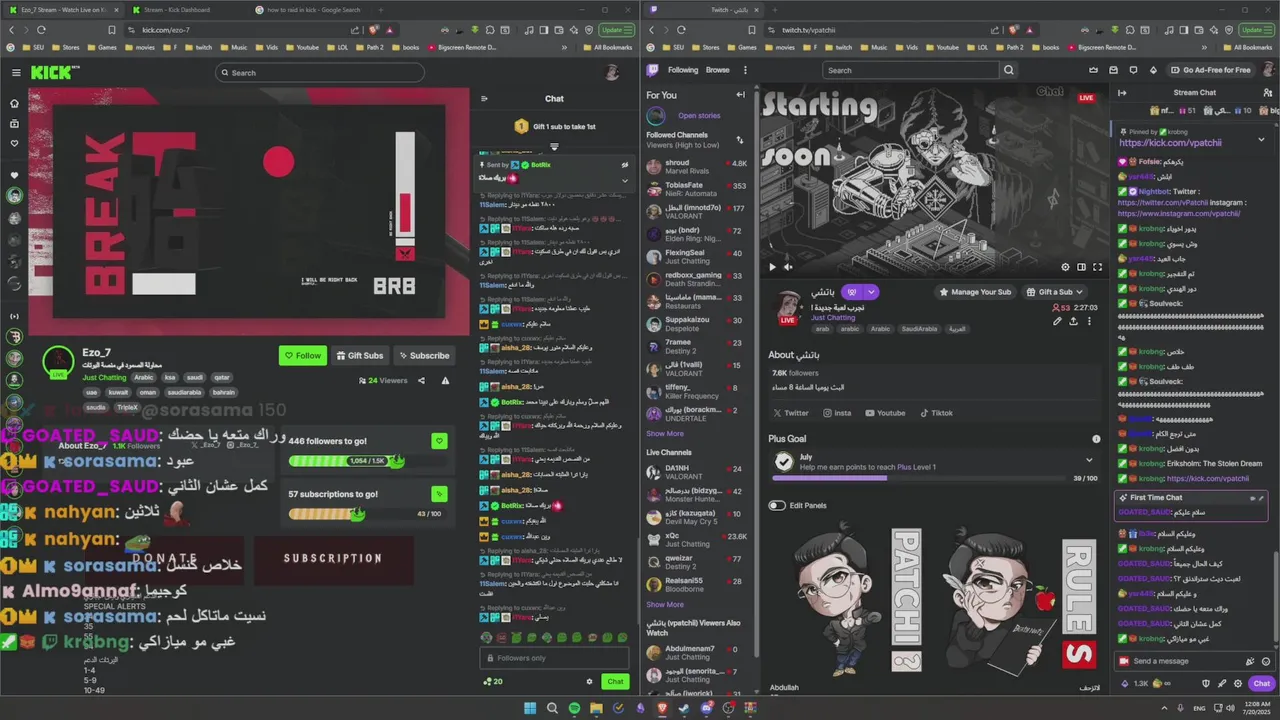Click the Twitch logo home icon
The height and width of the screenshot is (720, 1280).
653,70
